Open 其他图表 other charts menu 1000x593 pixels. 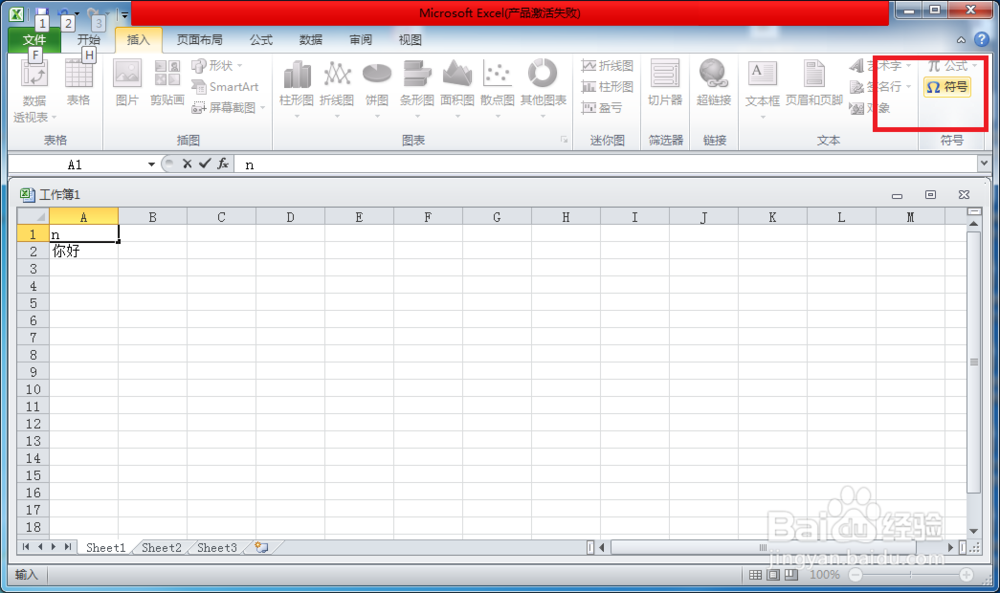(543, 88)
